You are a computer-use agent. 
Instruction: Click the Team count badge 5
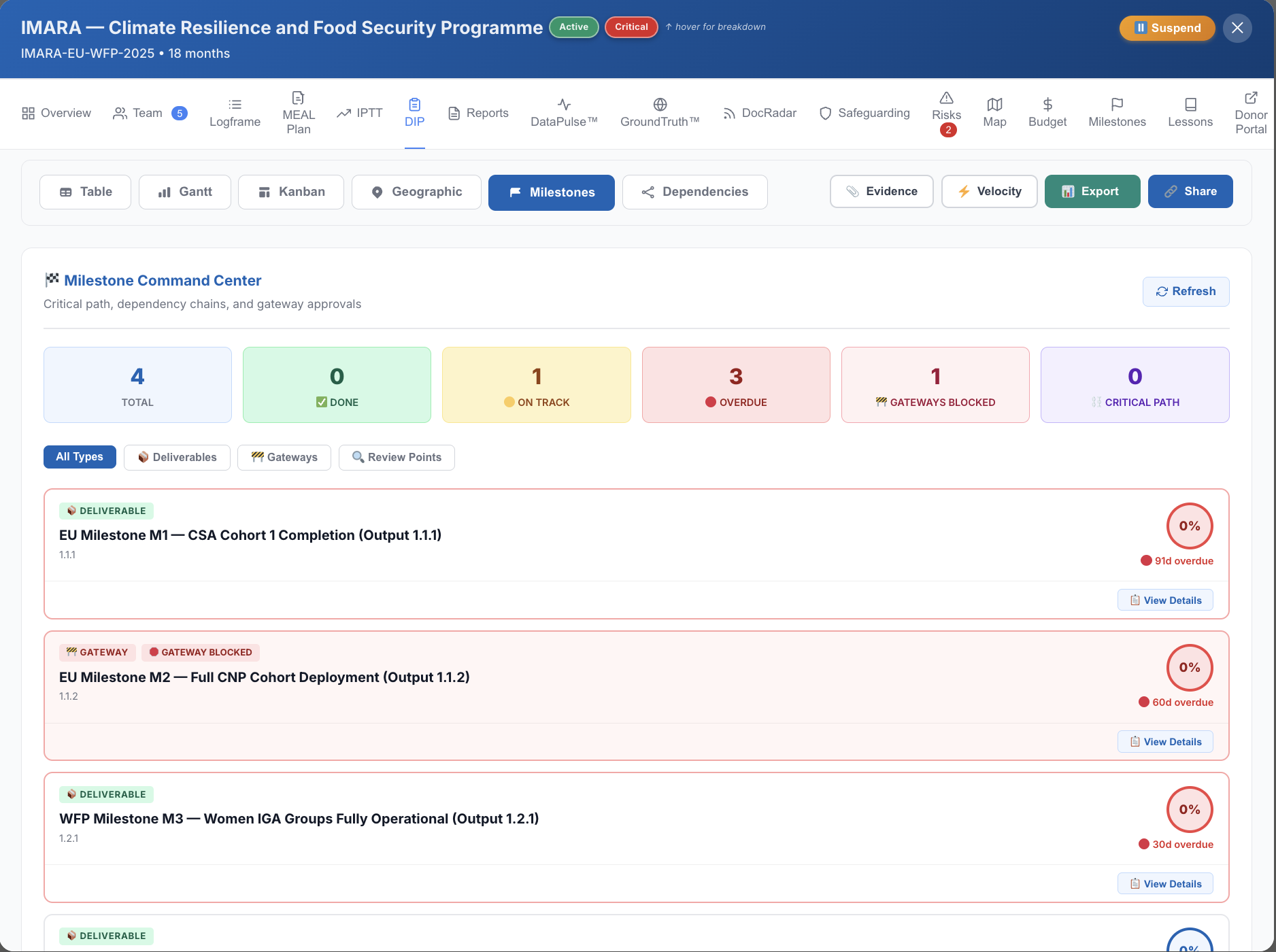180,114
